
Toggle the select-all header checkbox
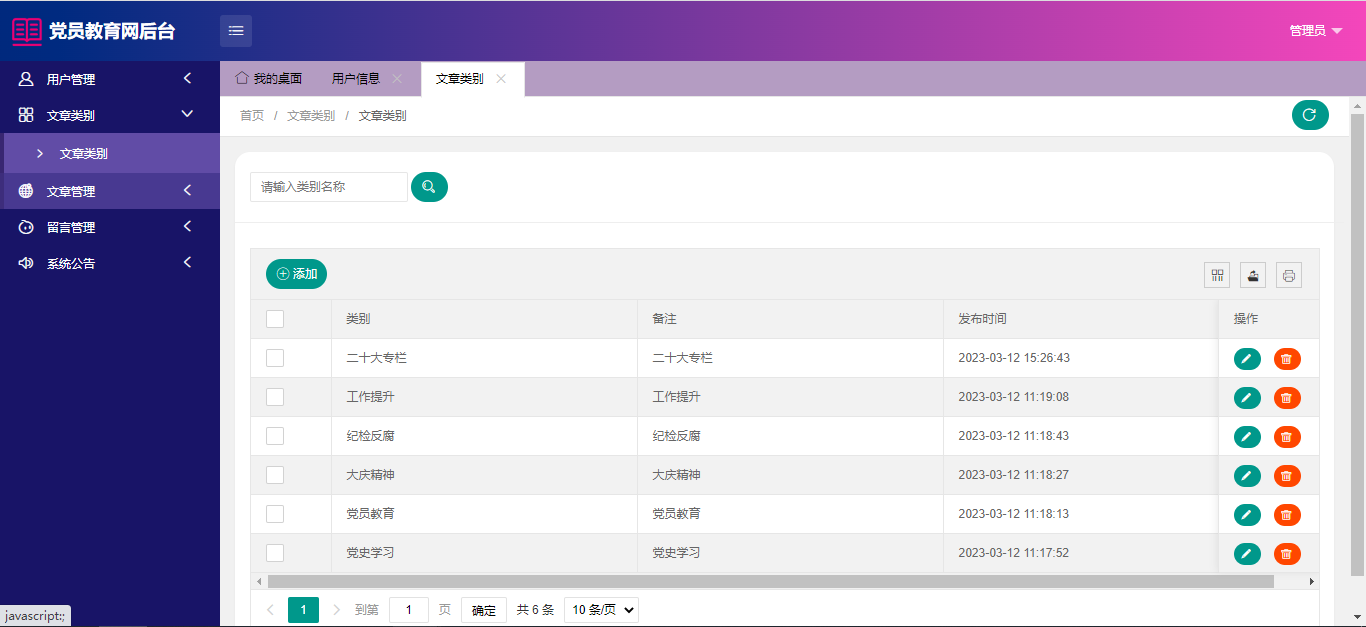[275, 319]
